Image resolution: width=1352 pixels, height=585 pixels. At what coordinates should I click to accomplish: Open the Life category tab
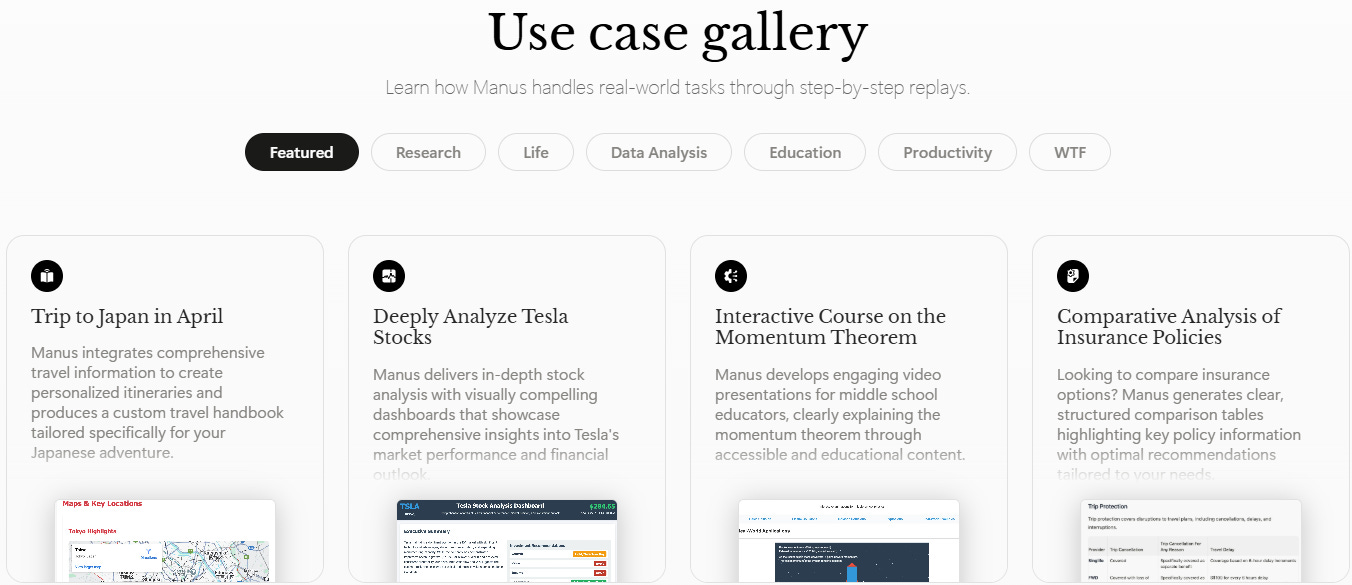point(536,152)
